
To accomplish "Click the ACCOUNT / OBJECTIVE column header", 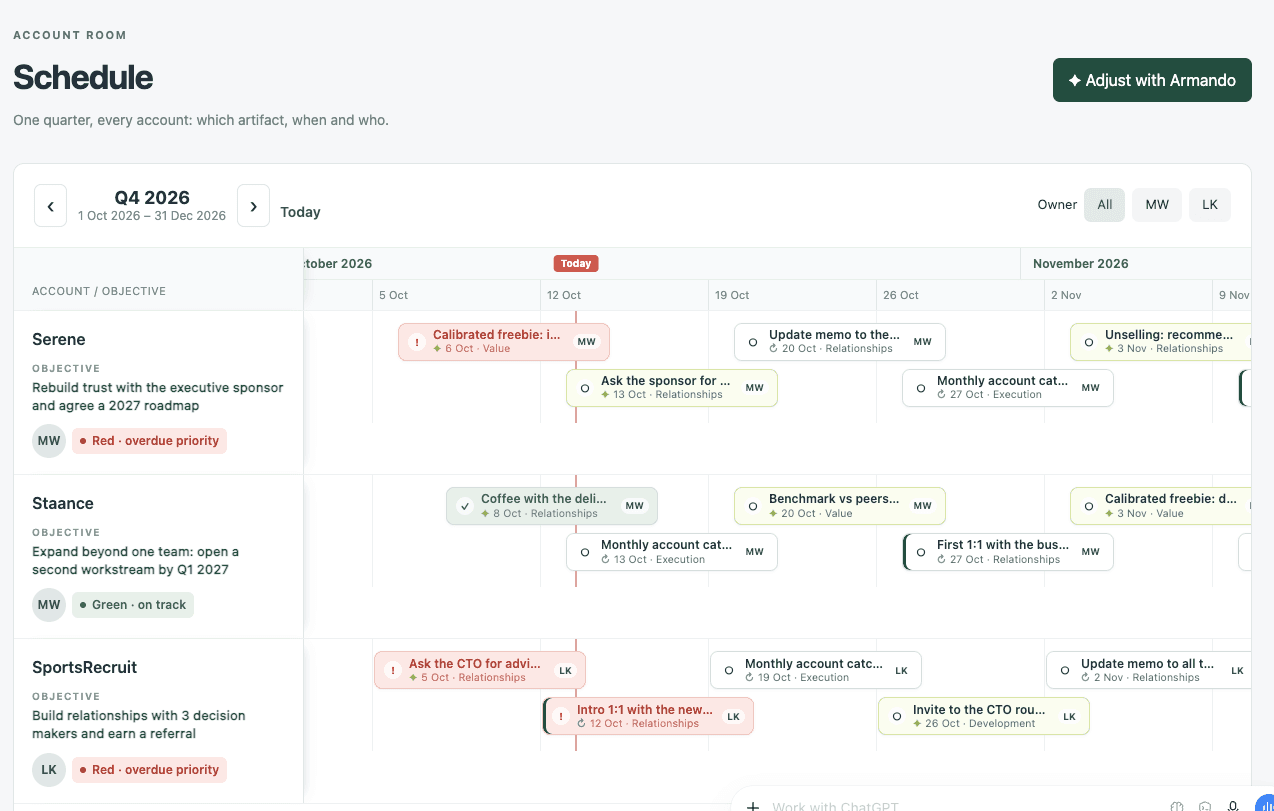I will (x=99, y=291).
